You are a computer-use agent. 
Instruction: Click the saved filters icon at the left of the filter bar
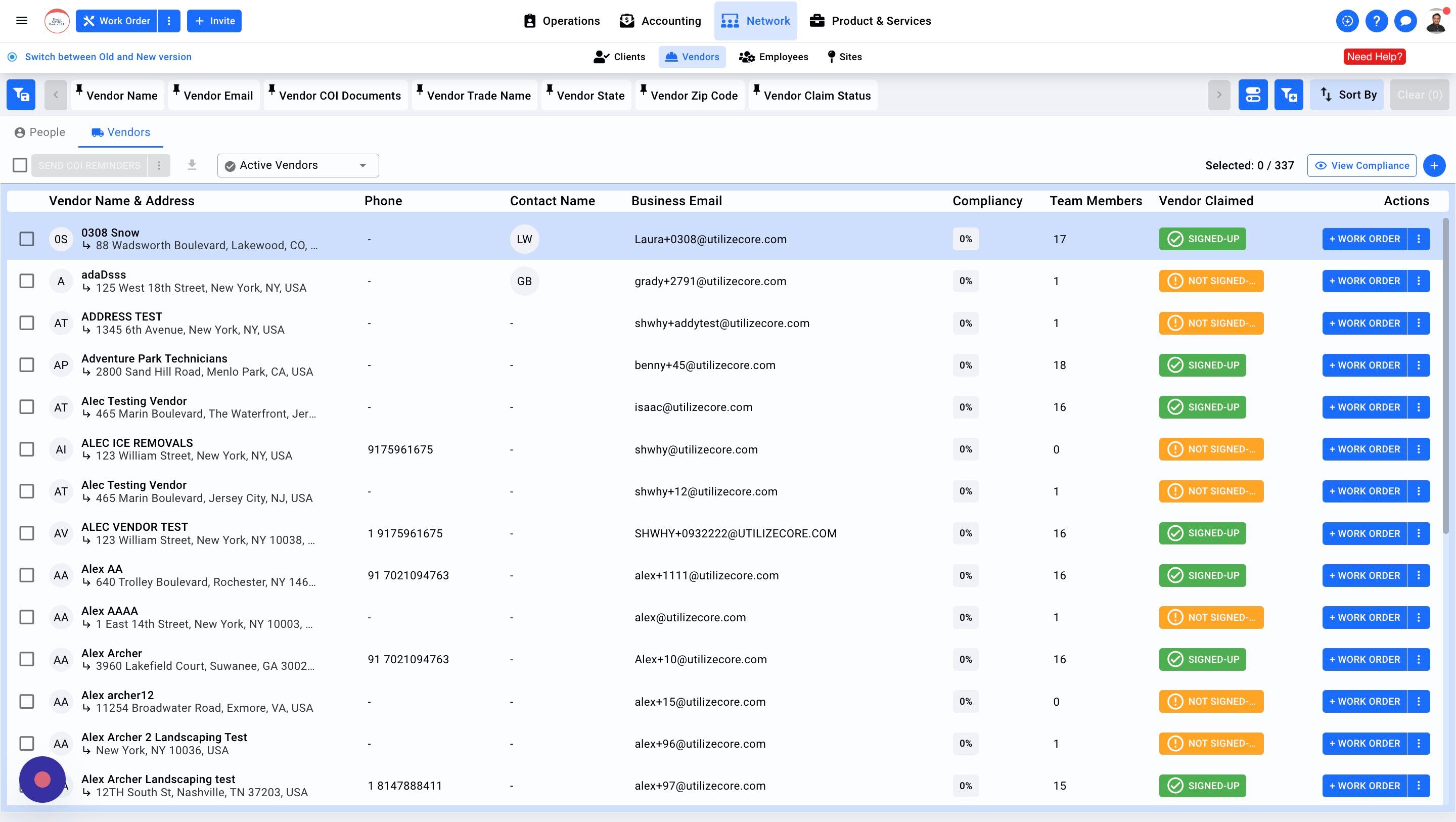[x=21, y=95]
